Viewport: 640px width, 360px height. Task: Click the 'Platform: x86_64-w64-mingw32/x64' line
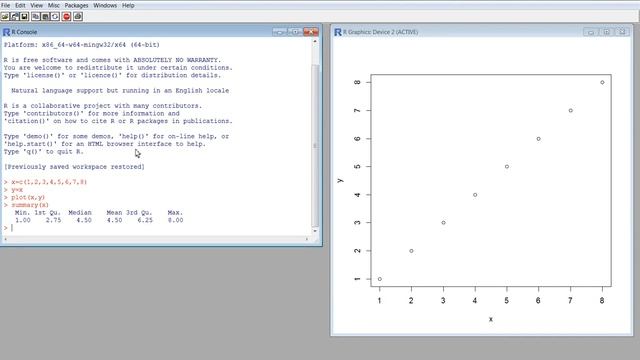(x=82, y=45)
